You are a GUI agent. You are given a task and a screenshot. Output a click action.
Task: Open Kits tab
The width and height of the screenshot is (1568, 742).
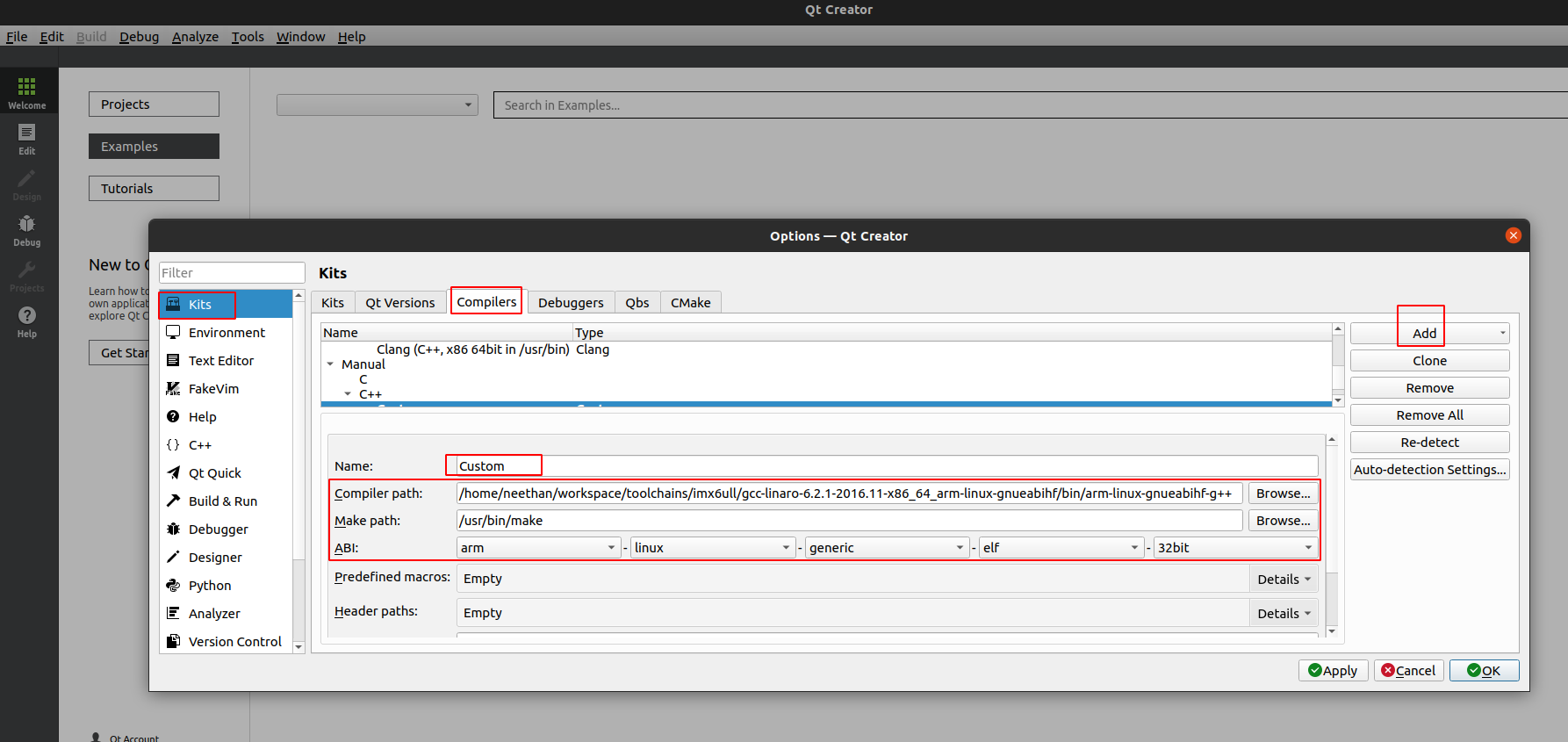[x=333, y=302]
